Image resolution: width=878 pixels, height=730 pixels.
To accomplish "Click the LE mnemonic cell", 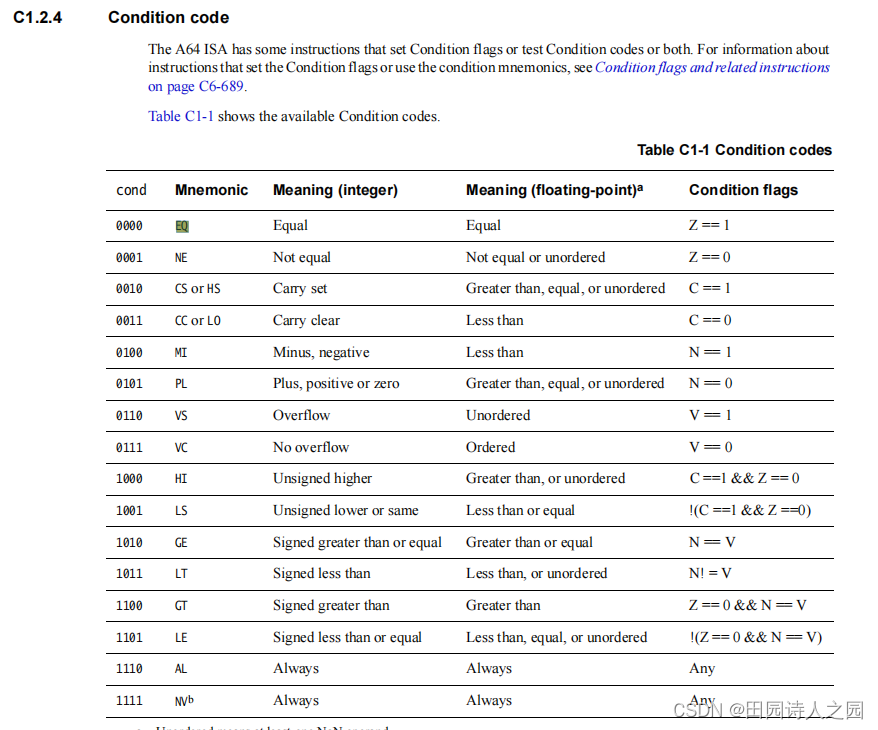I will [x=181, y=638].
